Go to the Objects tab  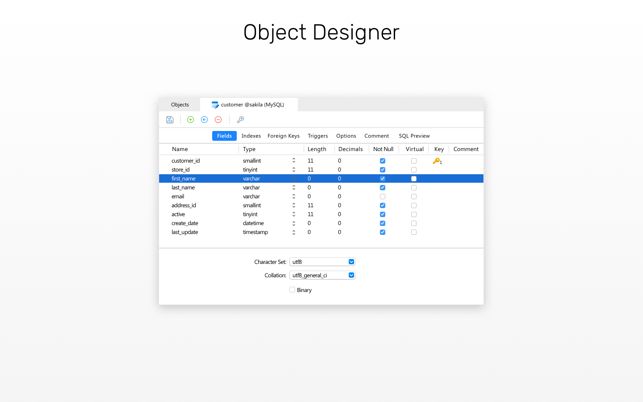pyautogui.click(x=180, y=105)
